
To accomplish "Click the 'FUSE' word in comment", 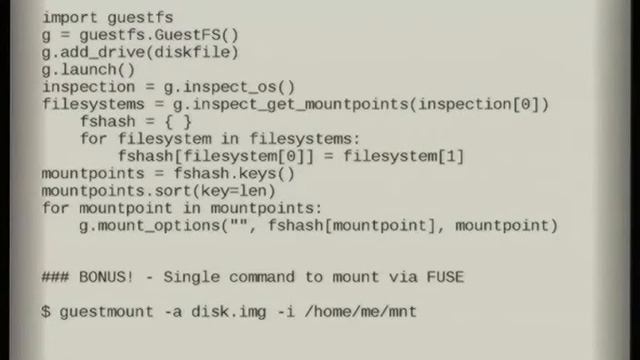I will [445, 278].
